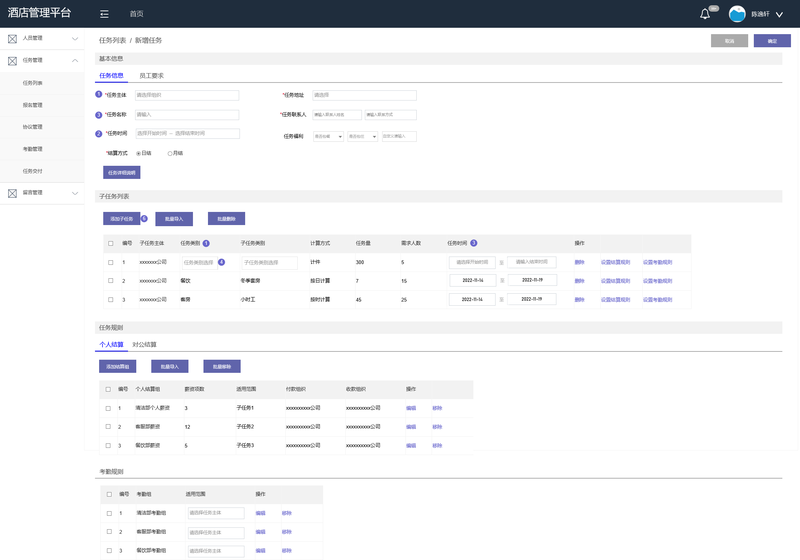The width and height of the screenshot is (800, 560).
Task: Toggle subtask table select-all checkbox
Action: 111,243
